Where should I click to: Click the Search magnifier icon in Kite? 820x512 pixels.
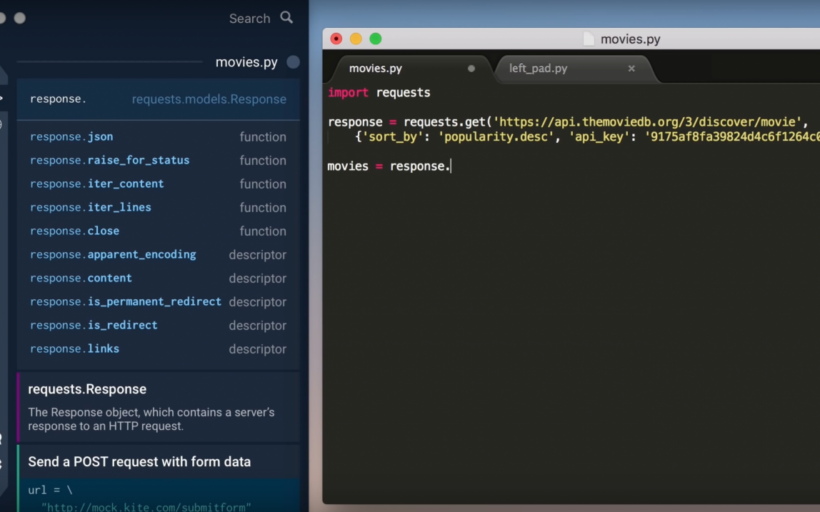pos(287,18)
